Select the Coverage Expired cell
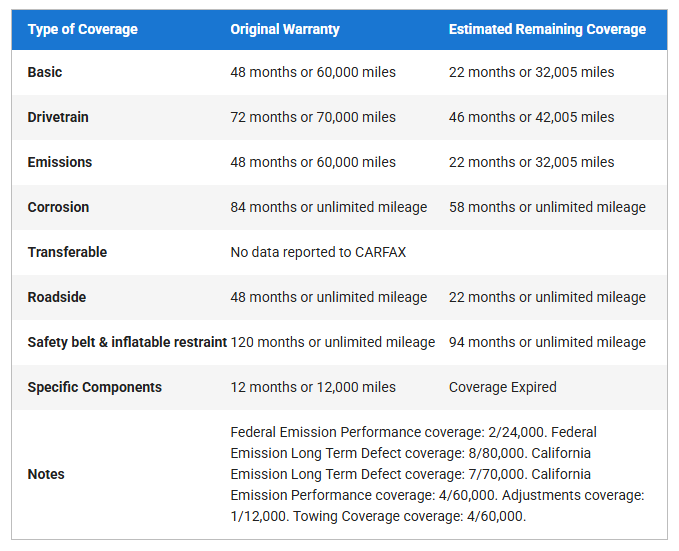 coord(502,387)
